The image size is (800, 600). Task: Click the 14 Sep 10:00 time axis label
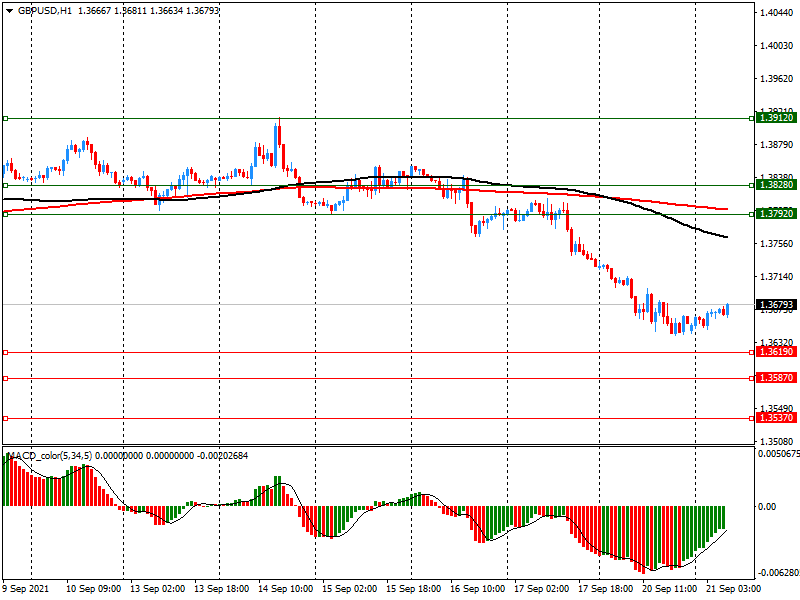point(286,589)
